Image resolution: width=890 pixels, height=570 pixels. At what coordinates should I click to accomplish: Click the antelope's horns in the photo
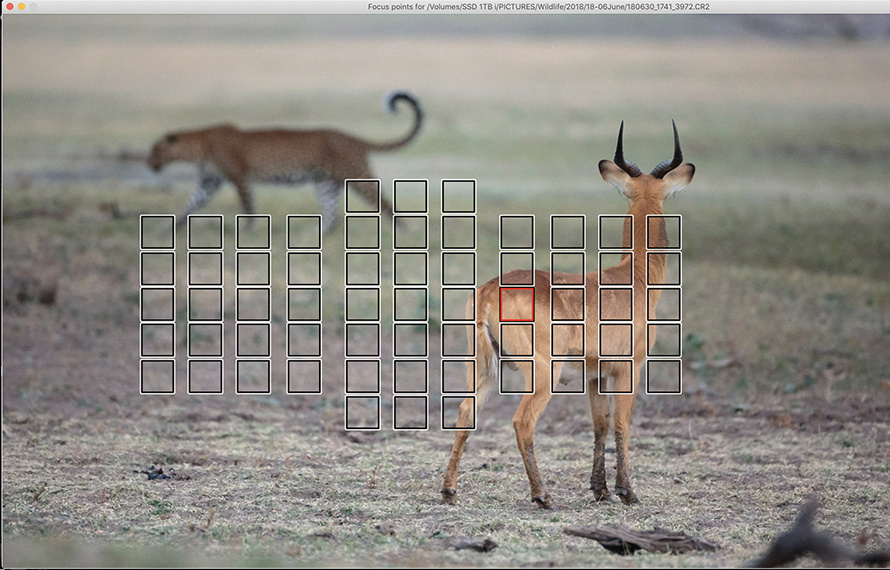click(648, 148)
